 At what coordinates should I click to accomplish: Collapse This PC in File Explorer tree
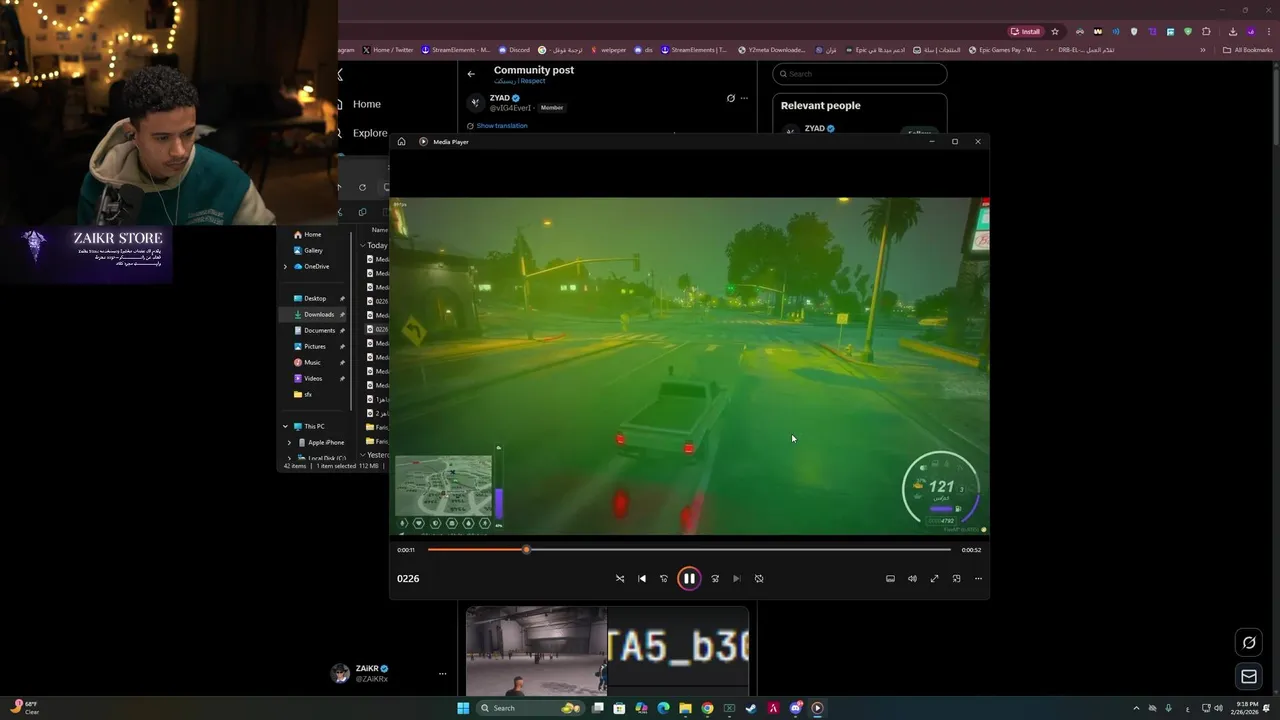coord(285,426)
